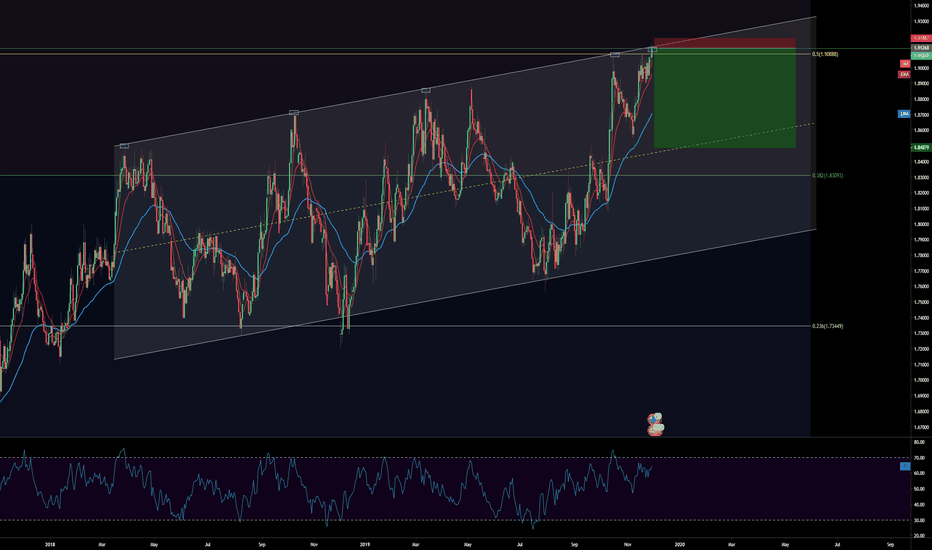
Task: Click the 2020 label on the time axis
Action: [679, 544]
